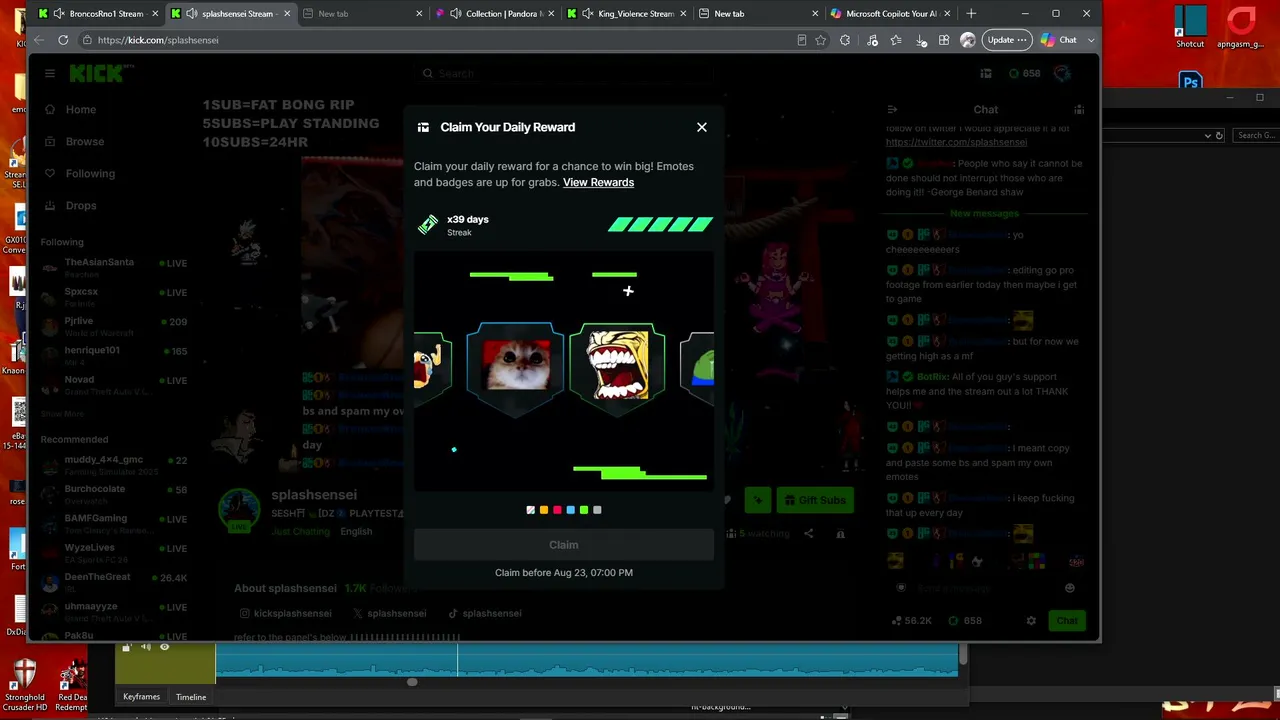
Task: Mute the Shotcut timeline track speaker icon
Action: [x=146, y=648]
